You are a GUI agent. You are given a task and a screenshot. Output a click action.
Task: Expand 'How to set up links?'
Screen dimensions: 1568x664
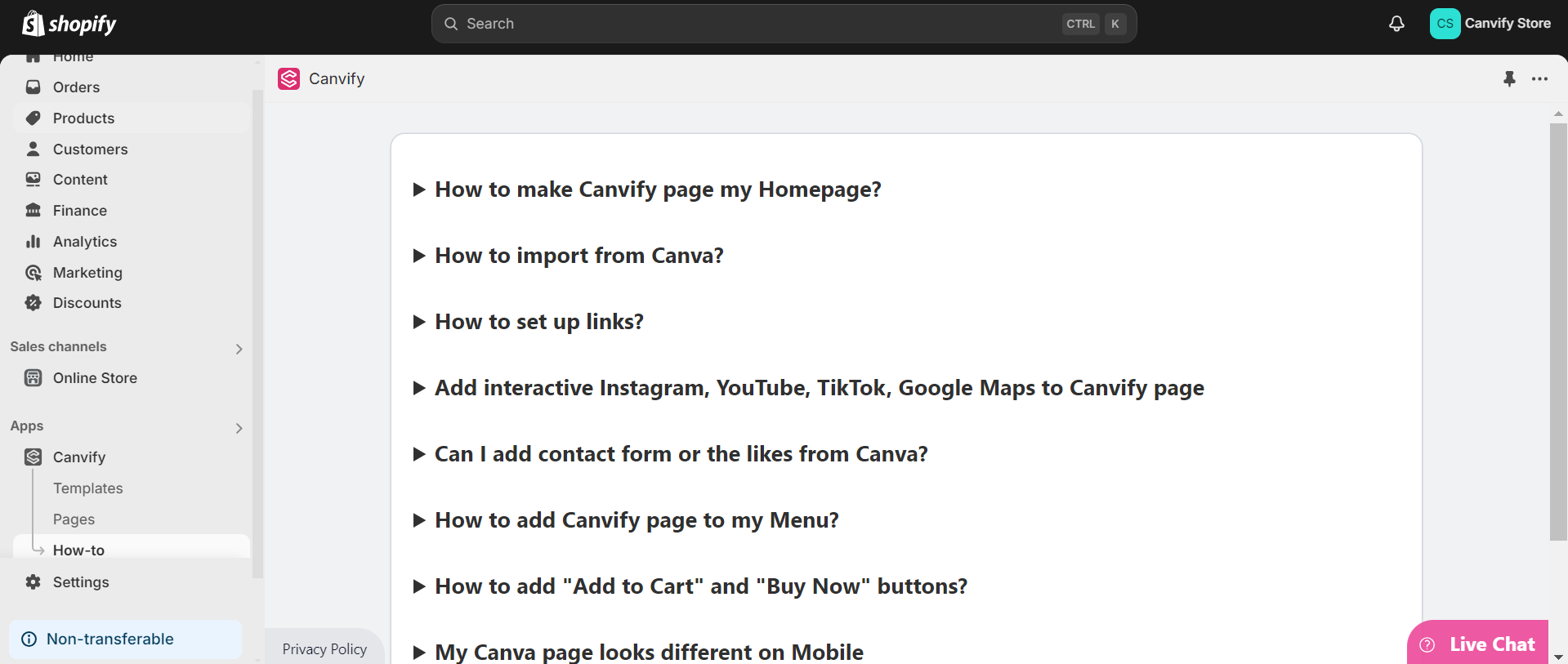pos(528,322)
